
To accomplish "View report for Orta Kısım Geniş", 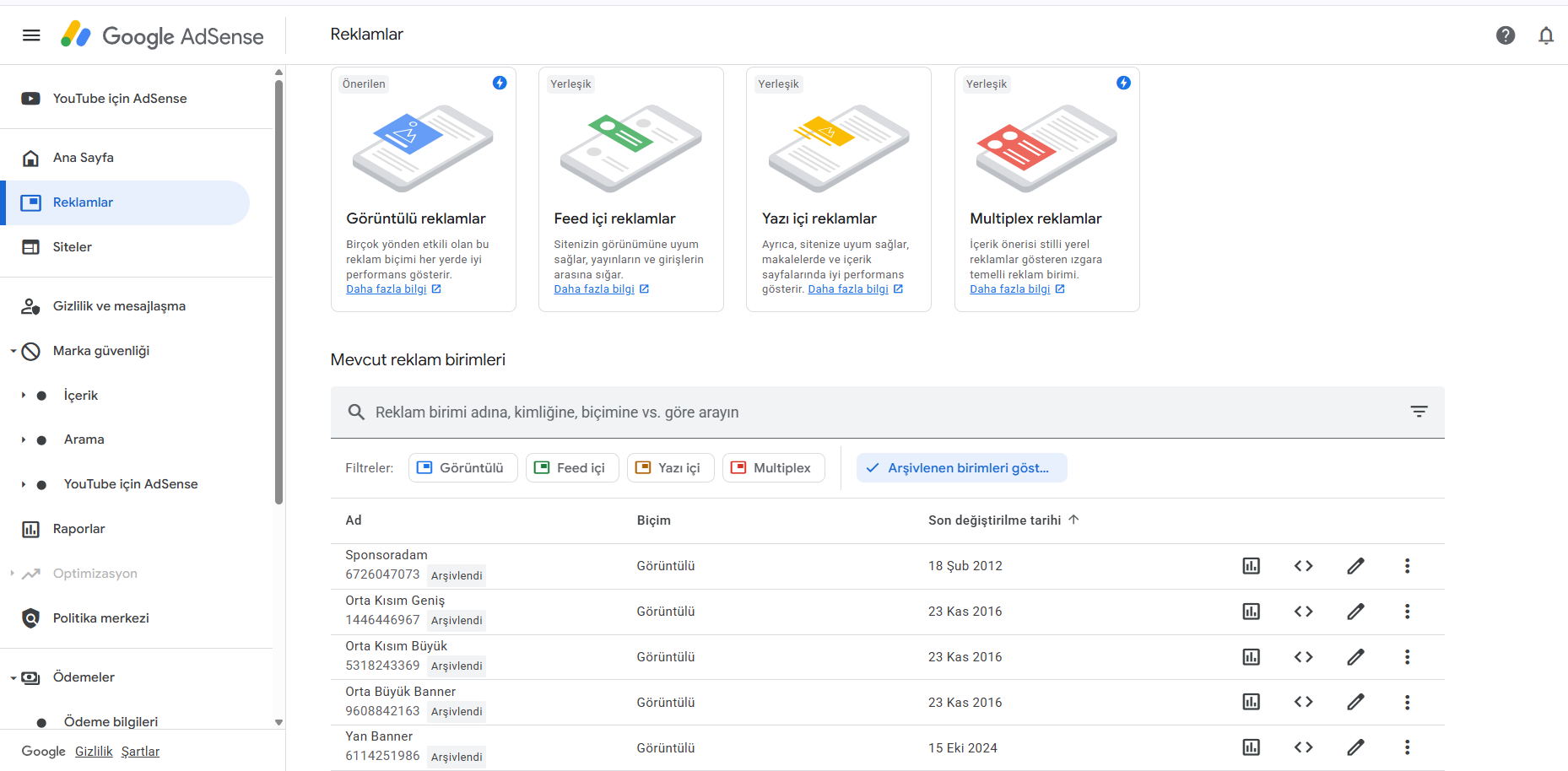I will coord(1252,612).
